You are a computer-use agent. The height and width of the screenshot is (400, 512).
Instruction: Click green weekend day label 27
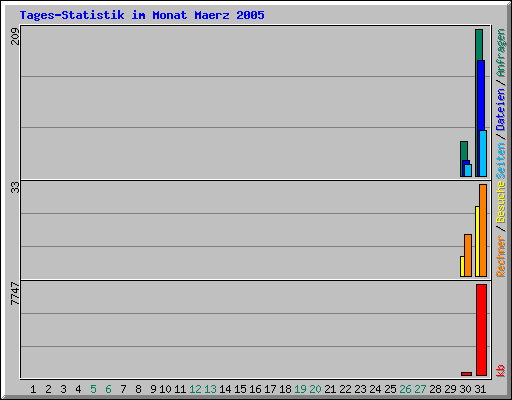420,389
